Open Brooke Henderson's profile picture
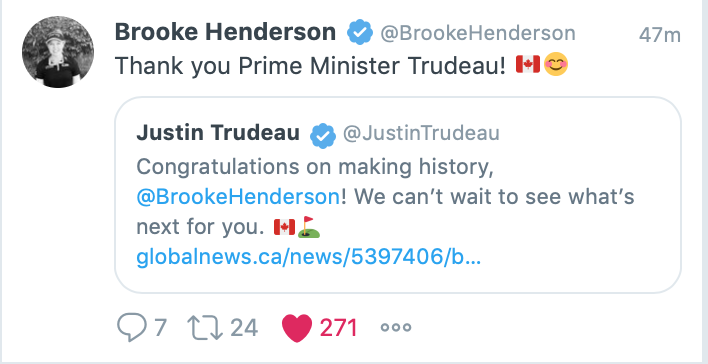 tap(58, 52)
